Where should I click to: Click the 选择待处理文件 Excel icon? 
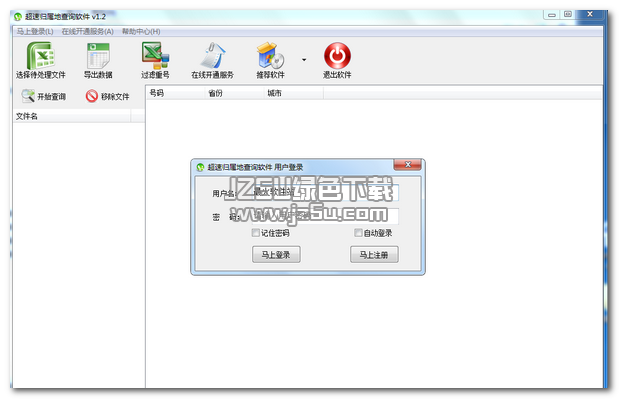40,56
